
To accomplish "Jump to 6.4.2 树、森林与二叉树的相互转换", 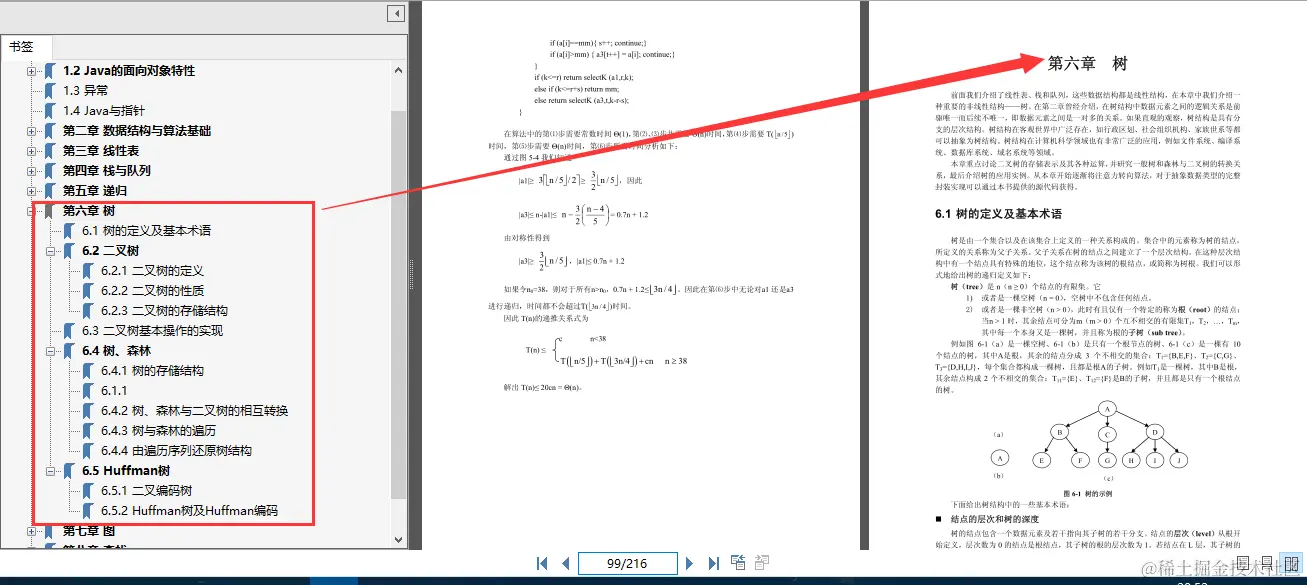I will click(195, 411).
